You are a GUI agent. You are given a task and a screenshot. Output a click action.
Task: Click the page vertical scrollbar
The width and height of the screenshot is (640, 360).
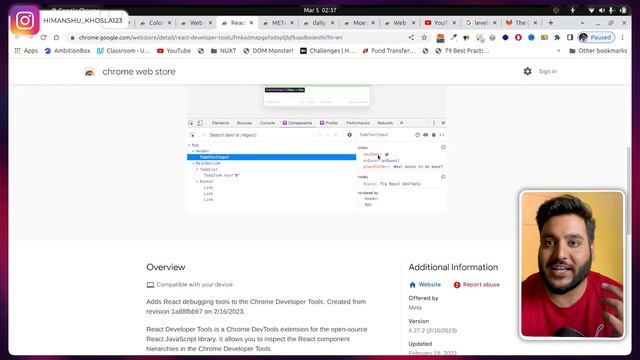point(628,190)
